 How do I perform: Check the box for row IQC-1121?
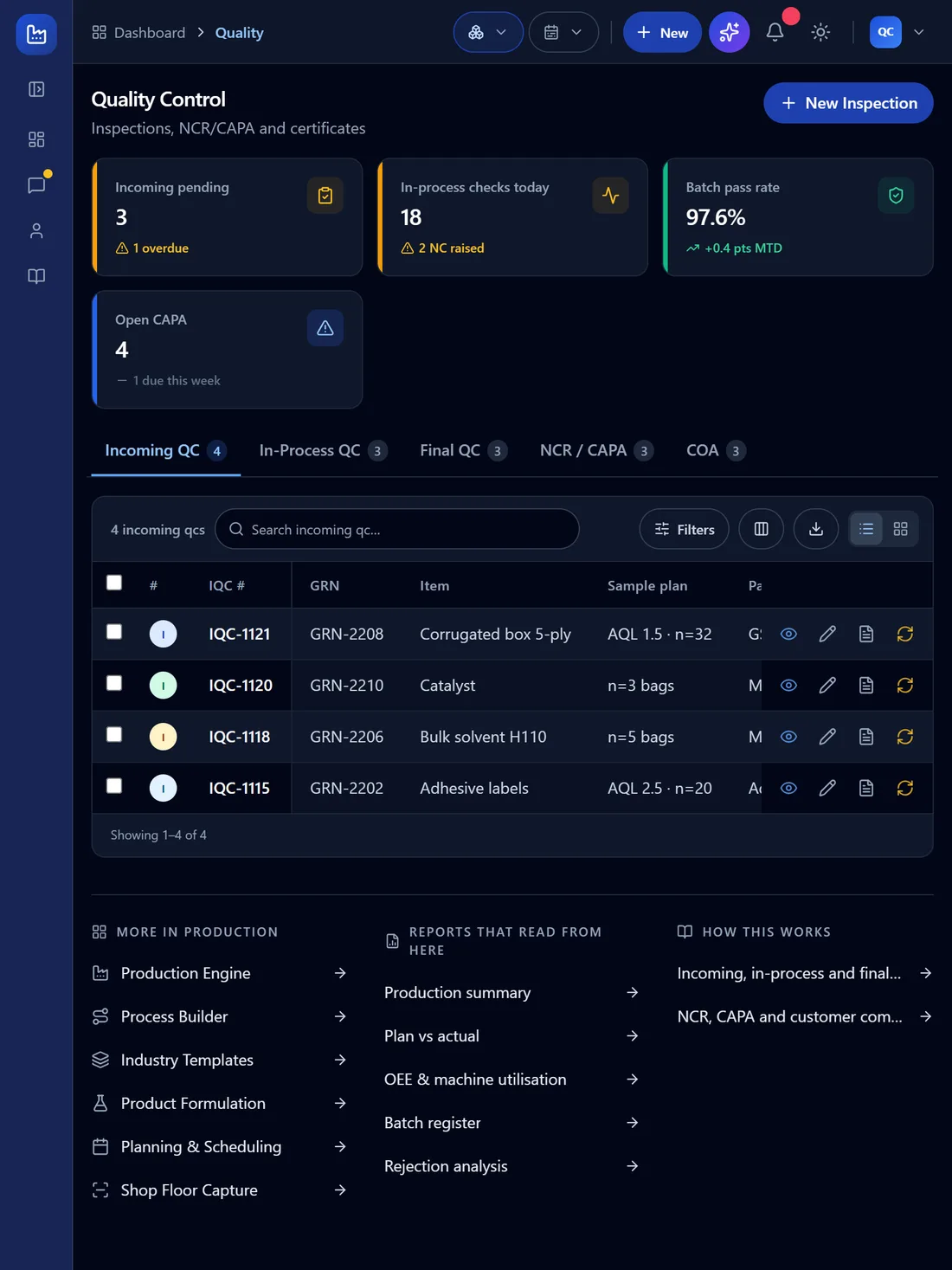(114, 632)
